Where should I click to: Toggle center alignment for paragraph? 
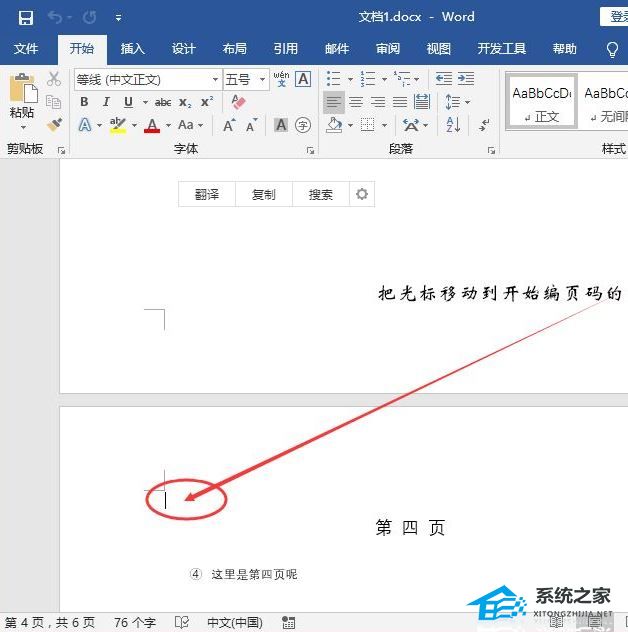coord(355,102)
